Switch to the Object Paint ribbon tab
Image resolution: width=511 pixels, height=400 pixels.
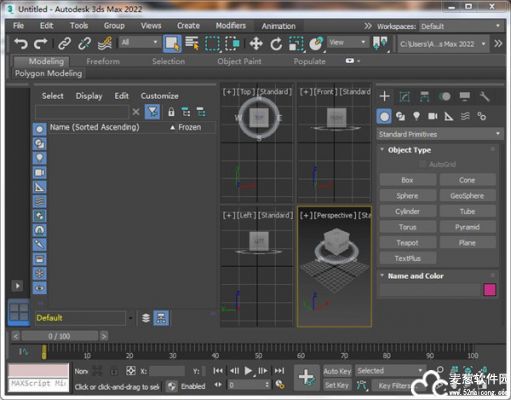239,61
